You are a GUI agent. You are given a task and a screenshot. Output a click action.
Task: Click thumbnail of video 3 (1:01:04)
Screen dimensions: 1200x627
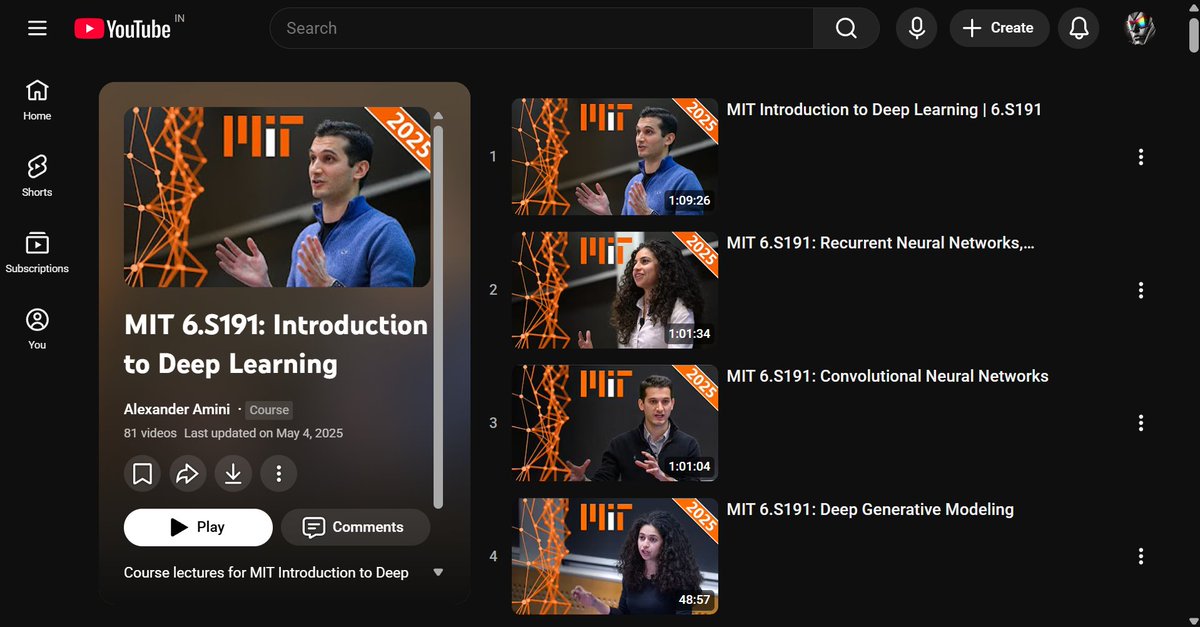coord(615,423)
